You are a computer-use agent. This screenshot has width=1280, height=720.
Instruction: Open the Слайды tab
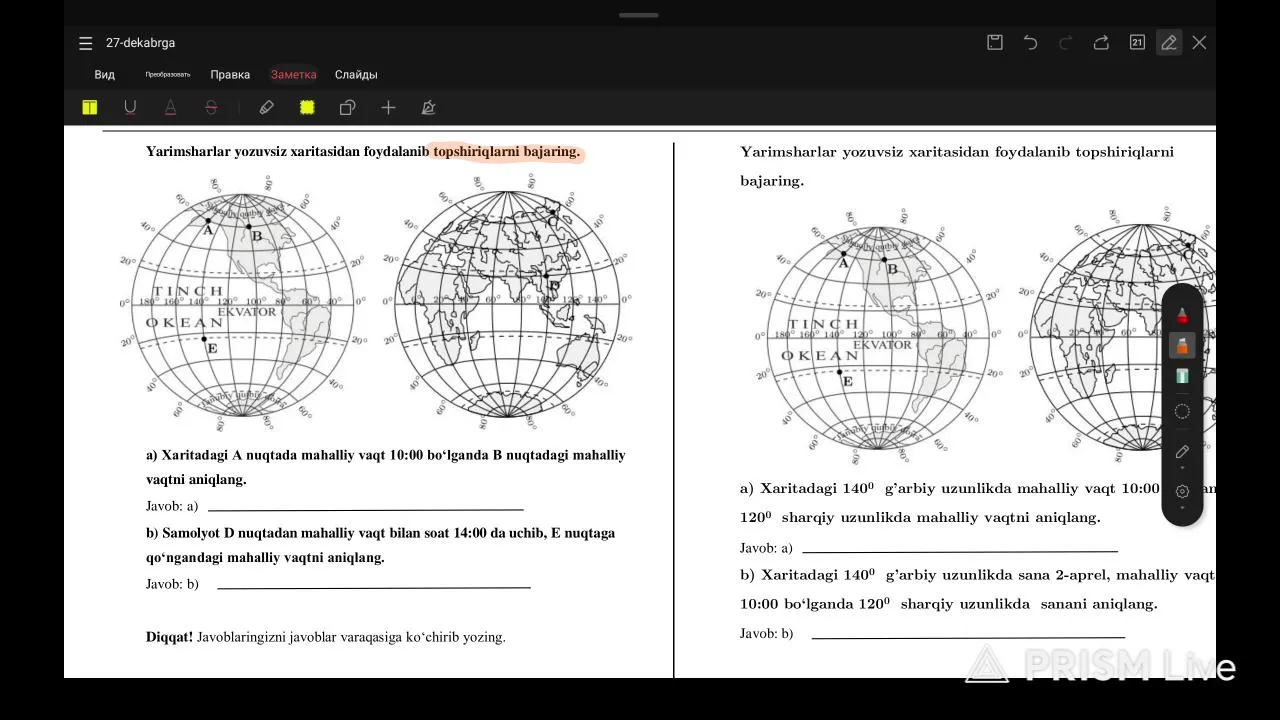coord(356,75)
